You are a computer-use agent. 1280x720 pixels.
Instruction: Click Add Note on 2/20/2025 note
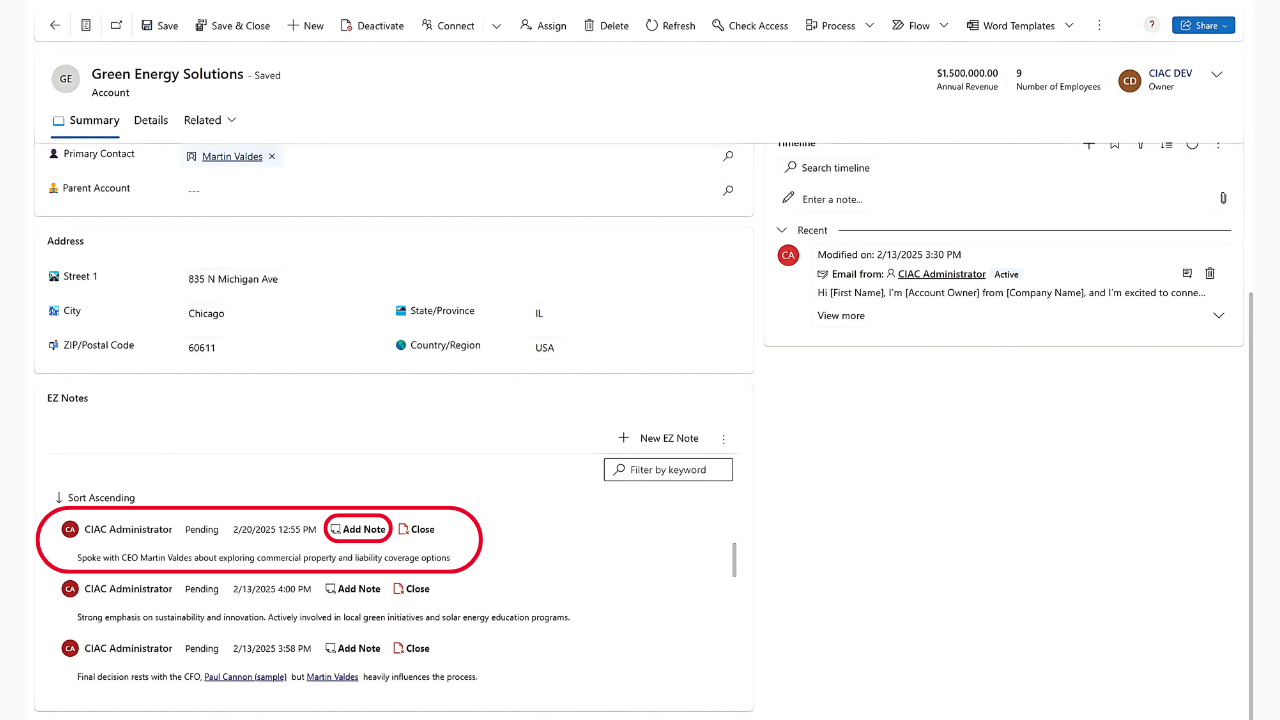358,529
